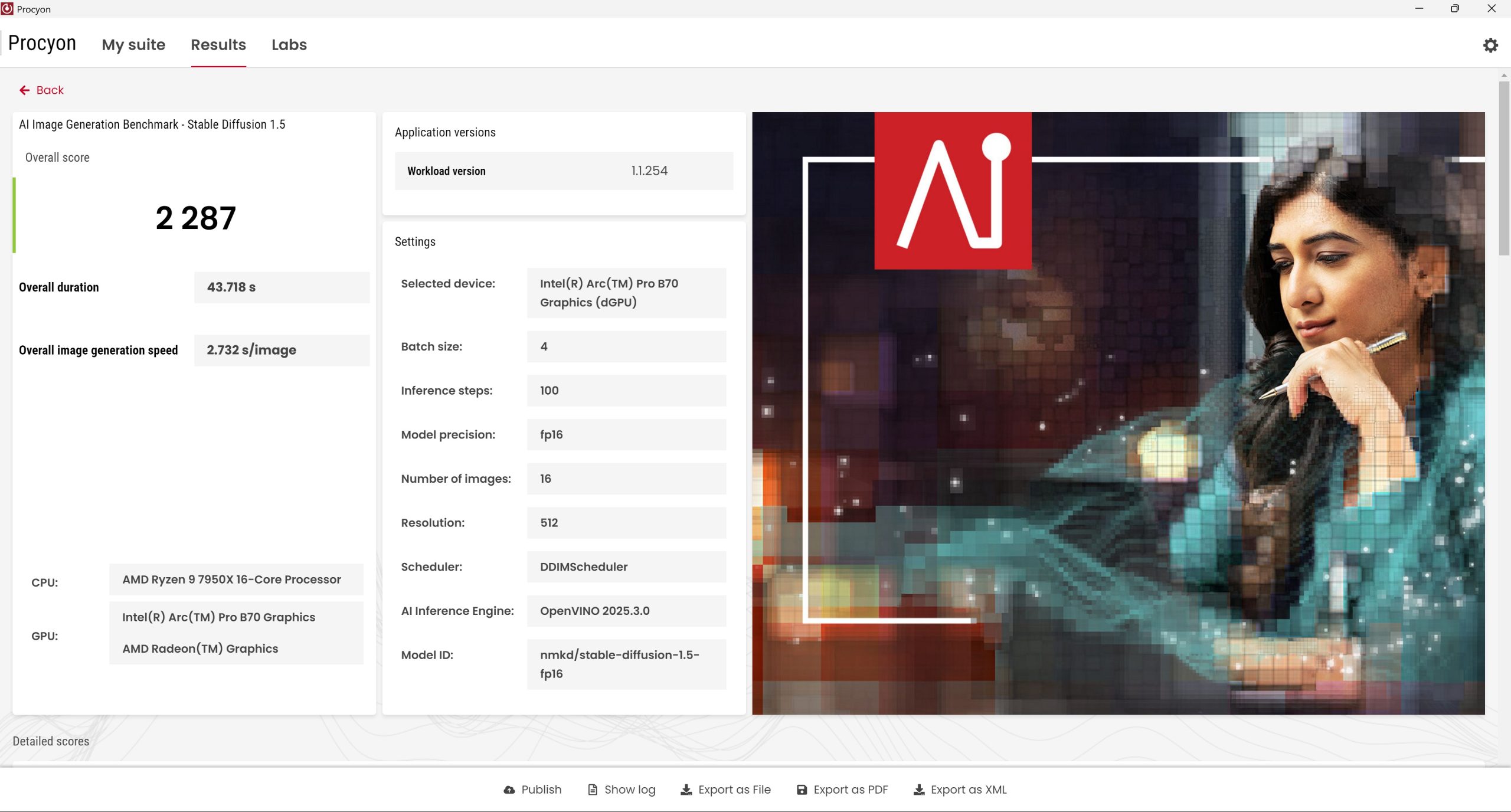The height and width of the screenshot is (812, 1511).
Task: Click the Inference steps value 100
Action: tap(626, 391)
